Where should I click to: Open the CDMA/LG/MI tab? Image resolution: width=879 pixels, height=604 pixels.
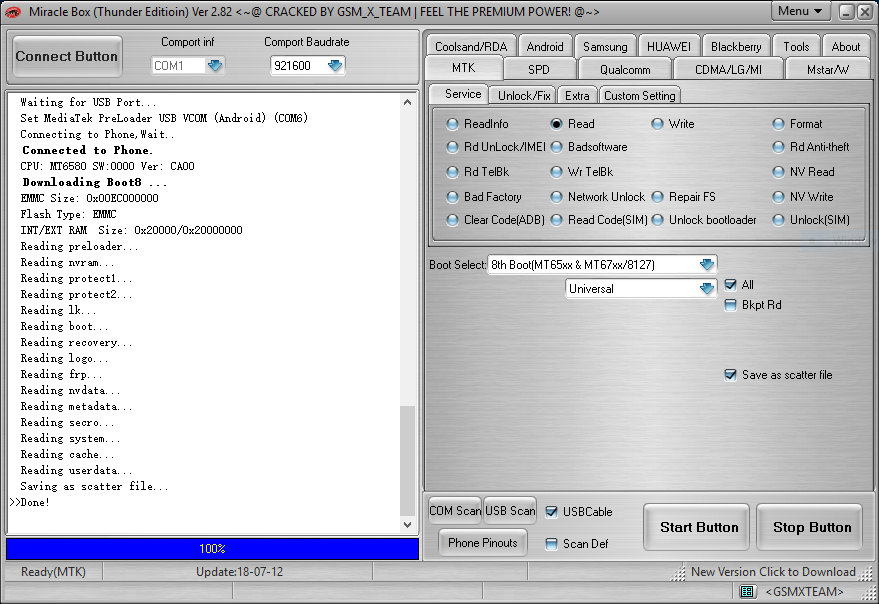(728, 70)
